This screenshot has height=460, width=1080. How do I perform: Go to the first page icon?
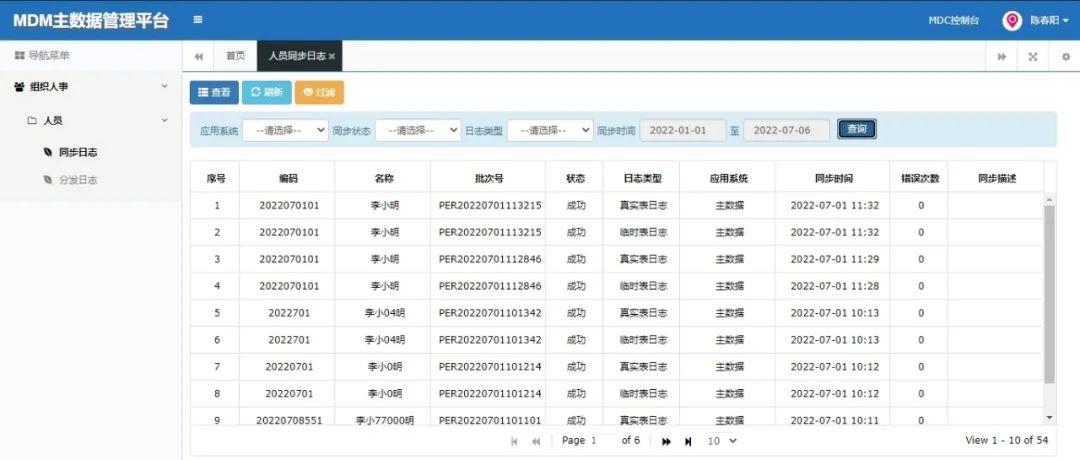514,441
